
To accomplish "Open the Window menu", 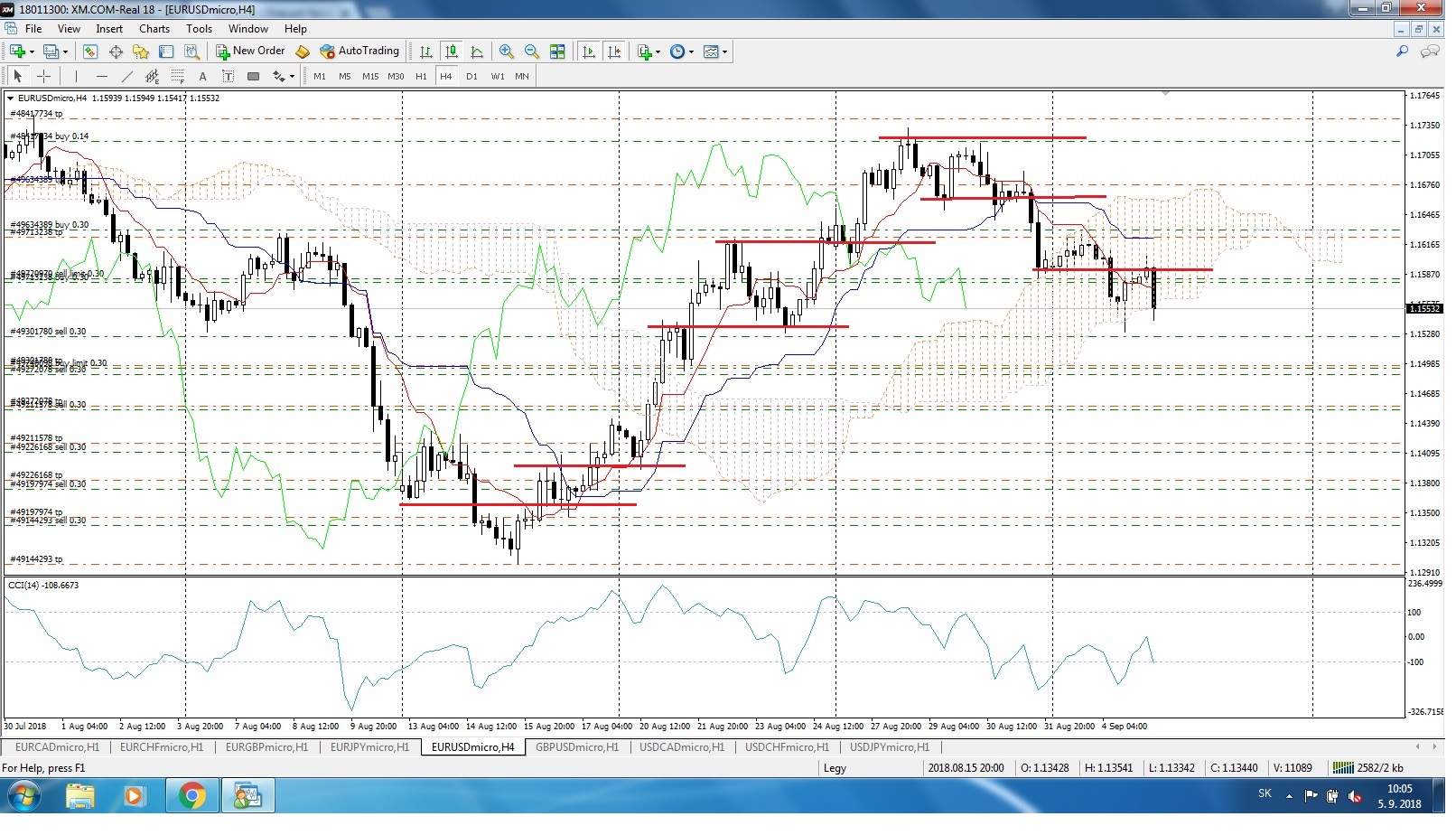I will point(248,28).
